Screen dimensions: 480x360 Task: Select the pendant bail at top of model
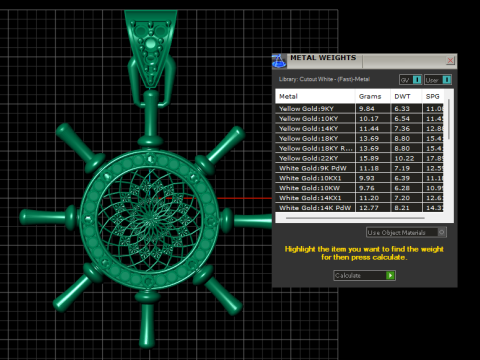point(151,50)
